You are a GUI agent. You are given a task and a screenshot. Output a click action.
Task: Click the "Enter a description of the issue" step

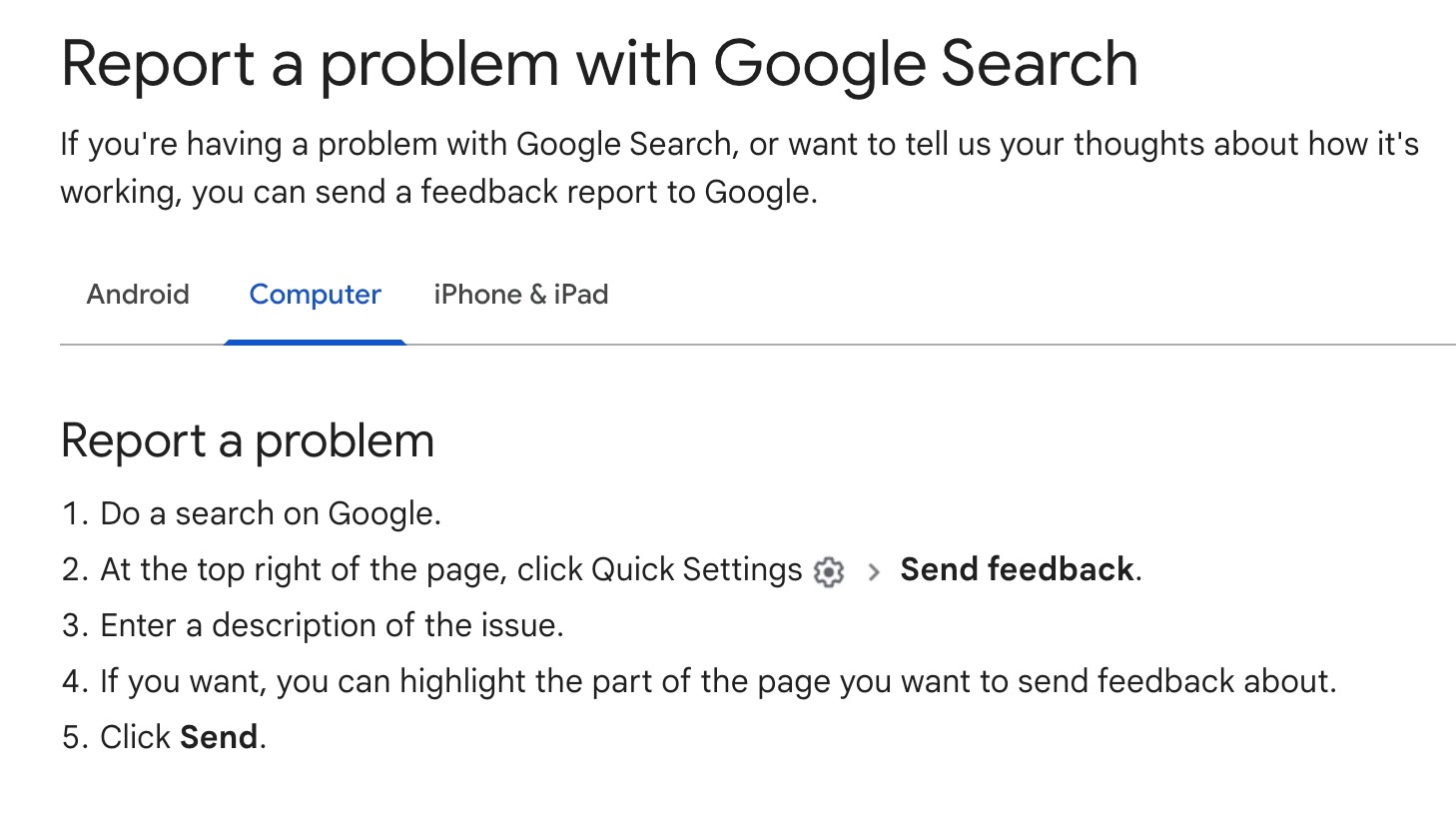332,625
